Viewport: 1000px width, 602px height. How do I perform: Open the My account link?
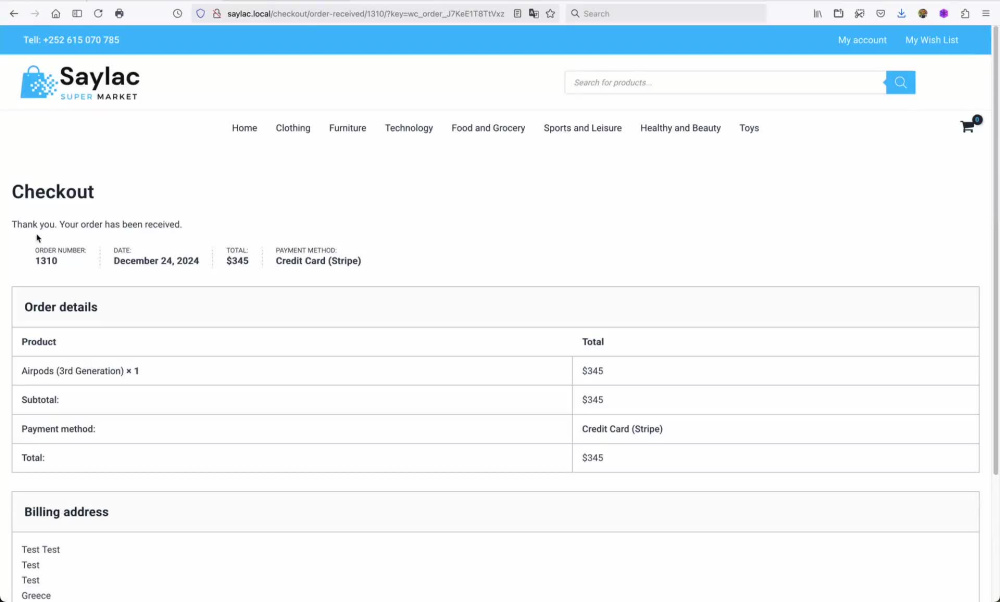tap(862, 40)
